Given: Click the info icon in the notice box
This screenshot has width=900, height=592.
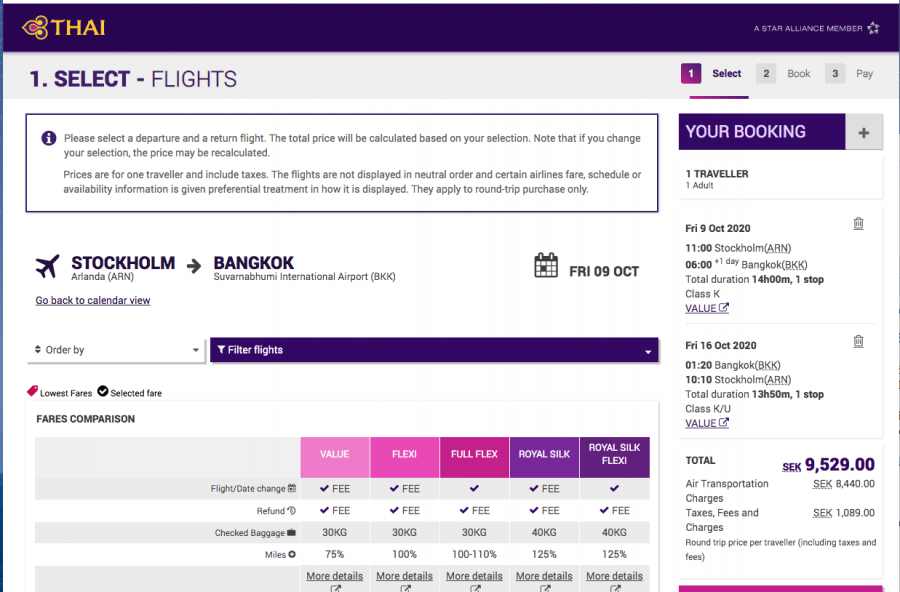Looking at the screenshot, I should pos(48,138).
